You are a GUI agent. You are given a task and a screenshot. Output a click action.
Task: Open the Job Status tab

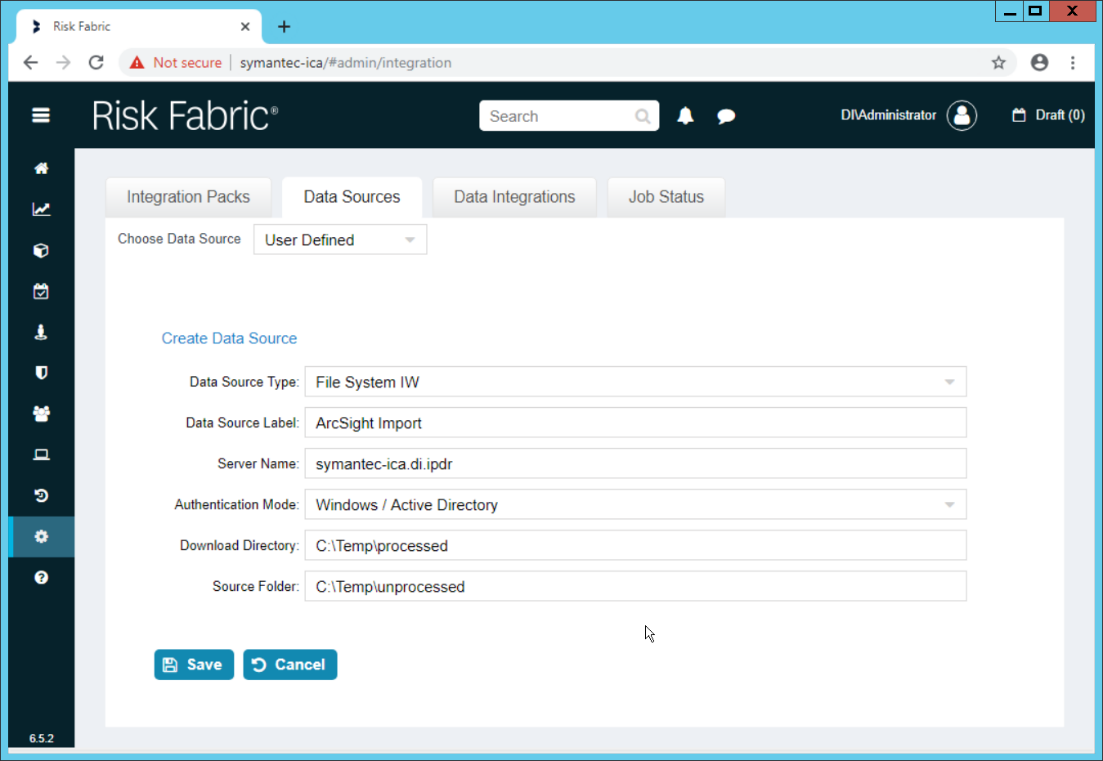pos(666,197)
